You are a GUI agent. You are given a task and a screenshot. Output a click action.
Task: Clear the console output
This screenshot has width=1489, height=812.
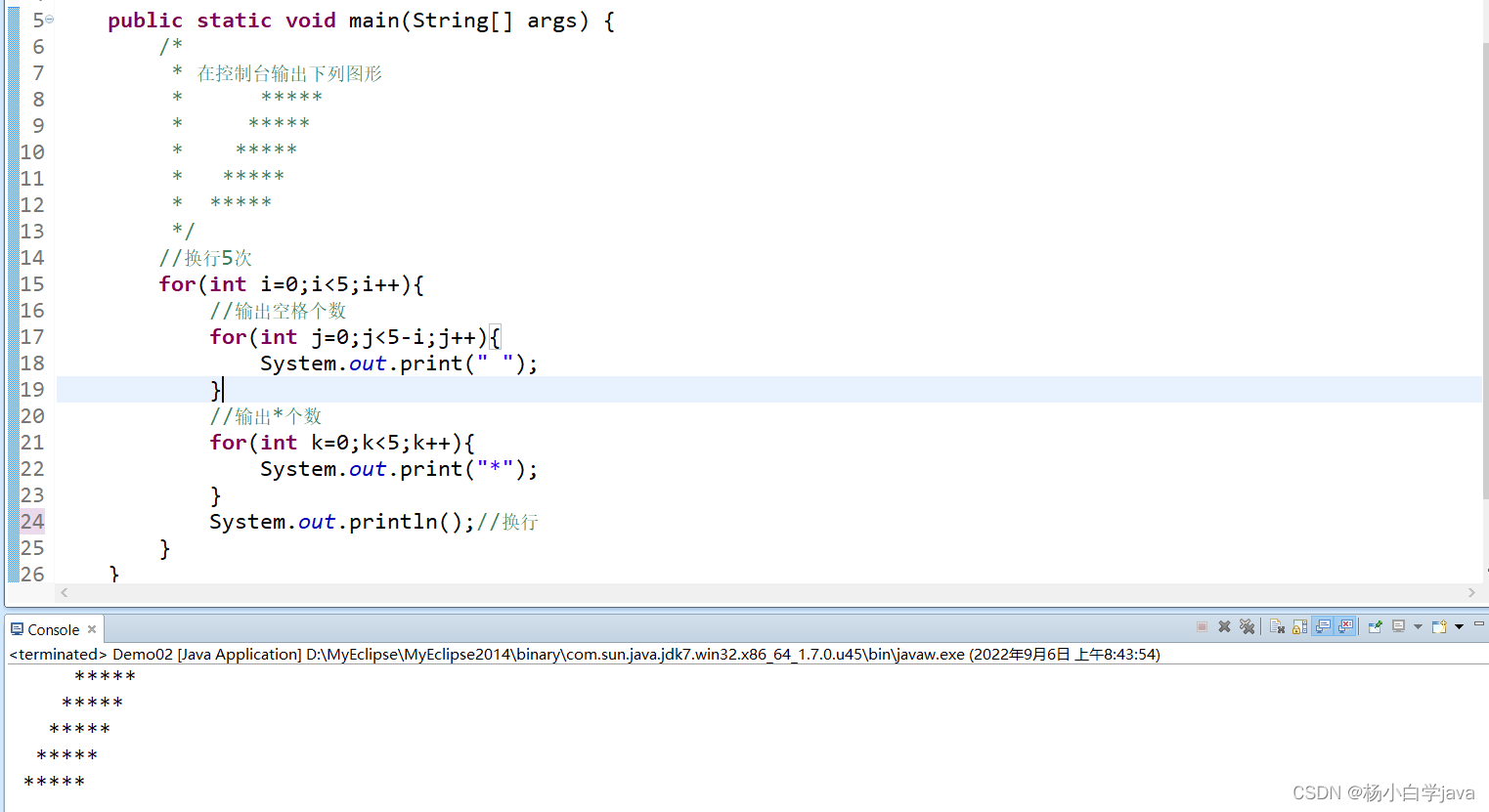click(1277, 626)
